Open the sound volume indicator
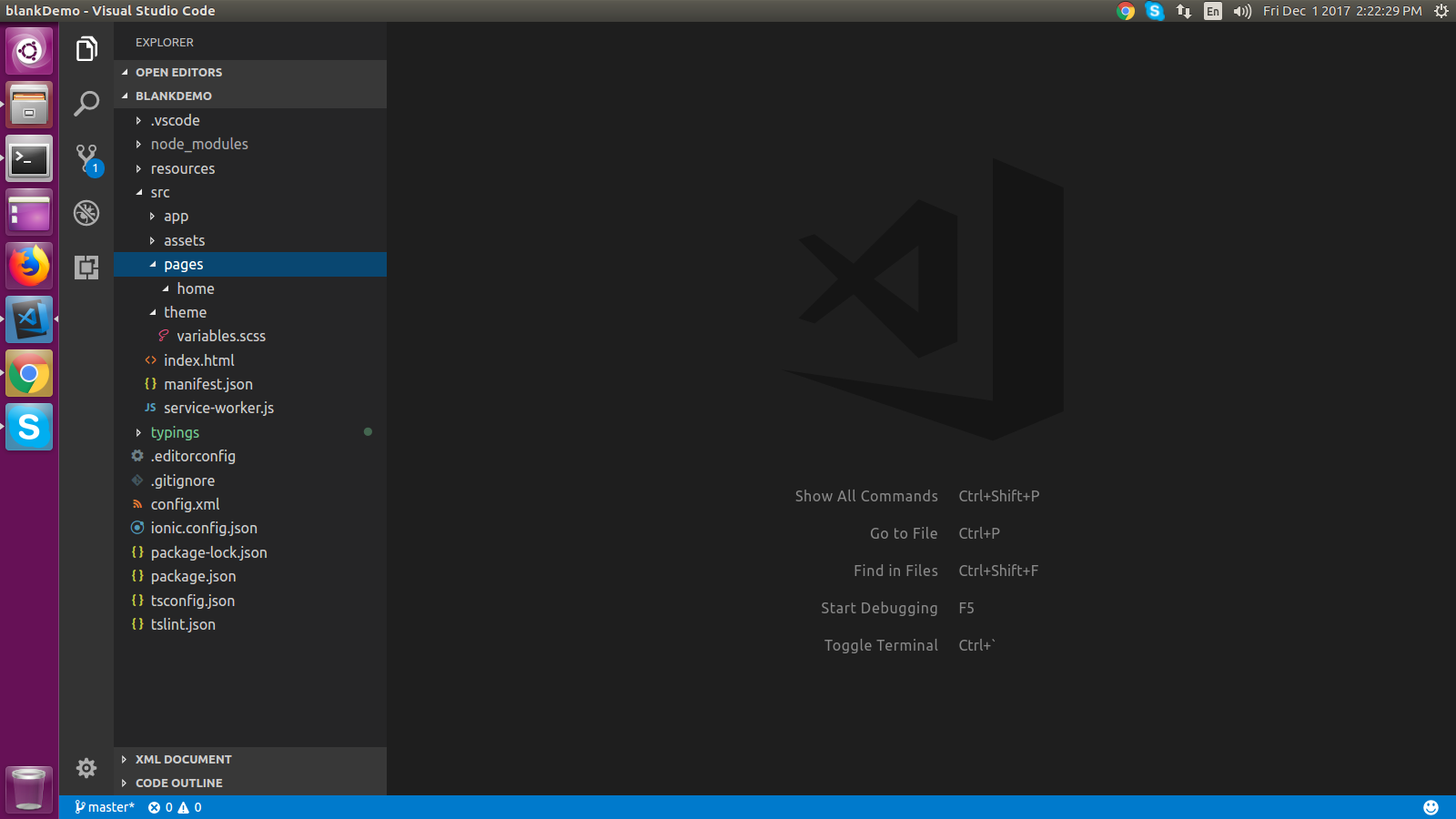Image resolution: width=1456 pixels, height=819 pixels. click(x=1242, y=11)
